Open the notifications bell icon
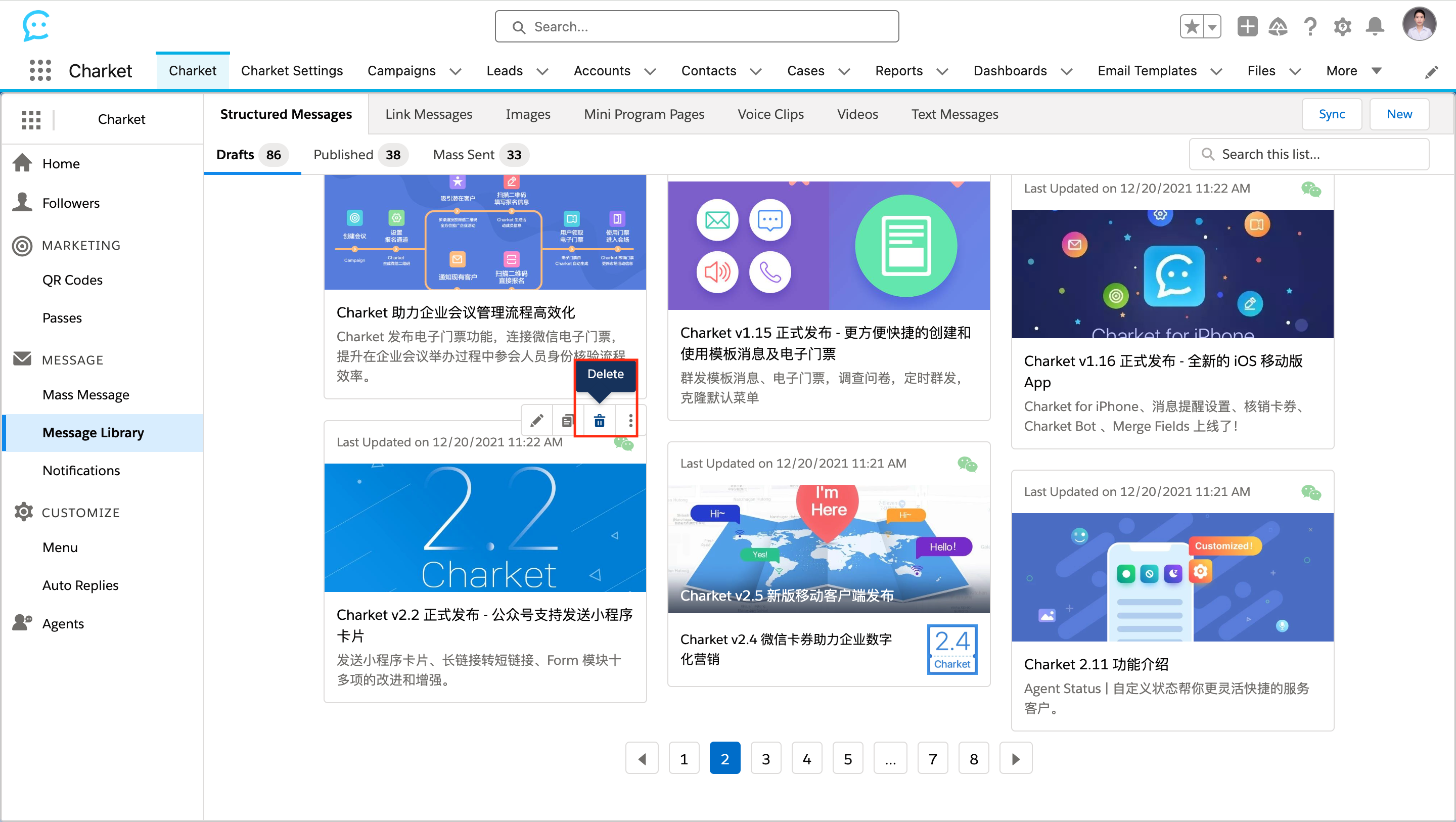Image resolution: width=1456 pixels, height=822 pixels. pos(1375,27)
